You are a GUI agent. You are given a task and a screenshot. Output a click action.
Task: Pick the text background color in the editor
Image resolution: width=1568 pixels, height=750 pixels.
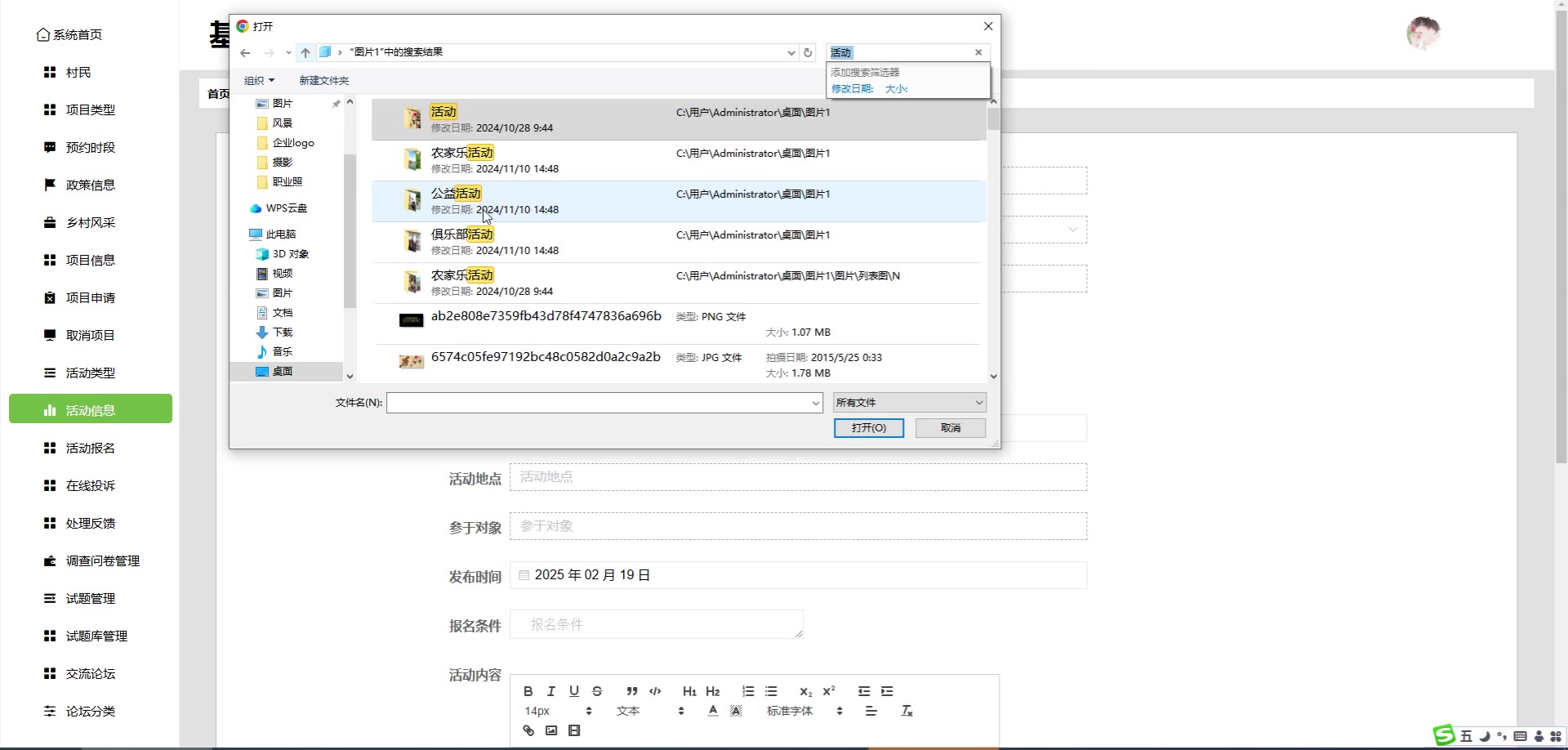736,711
